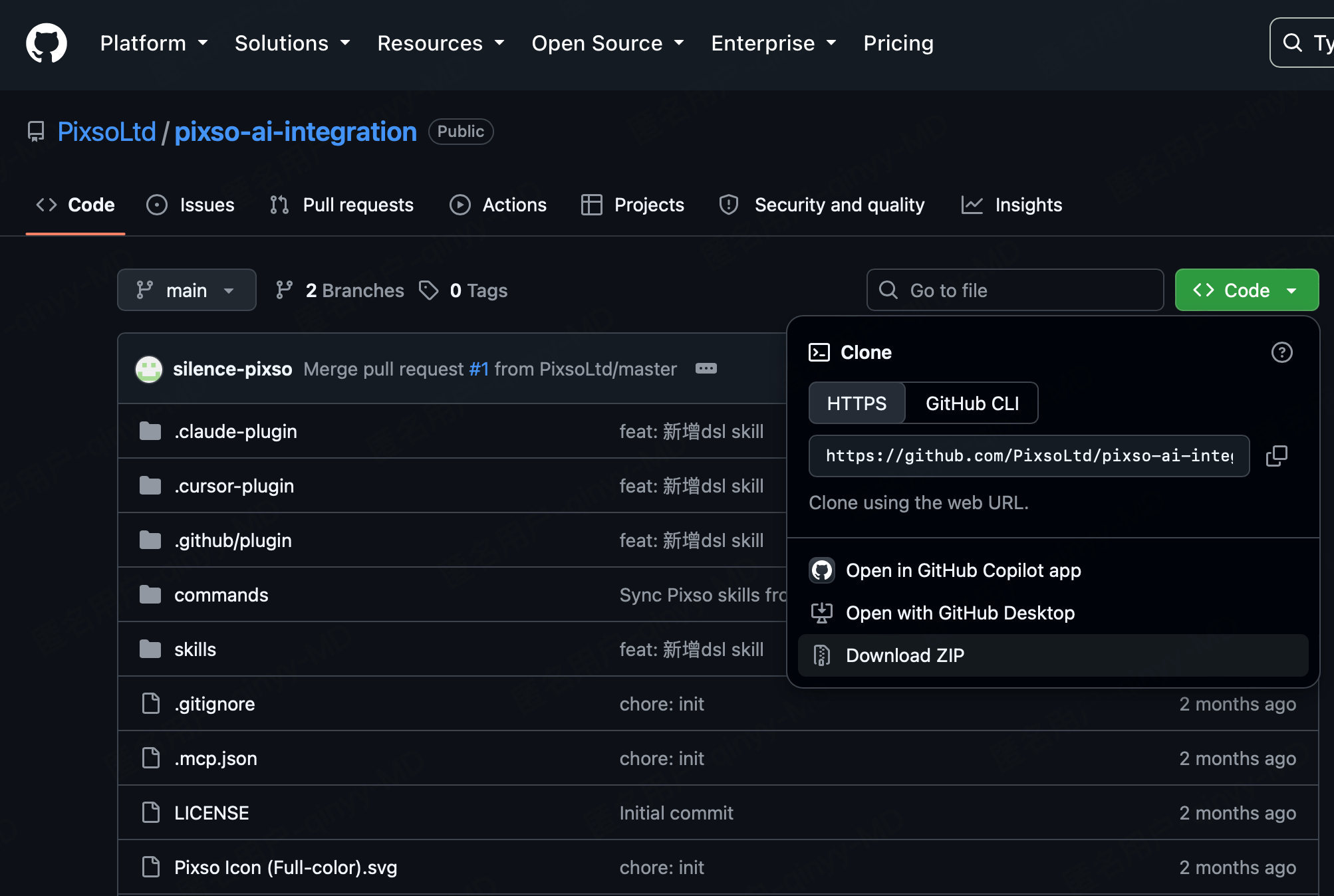Expand the Open Source menu
The image size is (1334, 896).
point(608,43)
